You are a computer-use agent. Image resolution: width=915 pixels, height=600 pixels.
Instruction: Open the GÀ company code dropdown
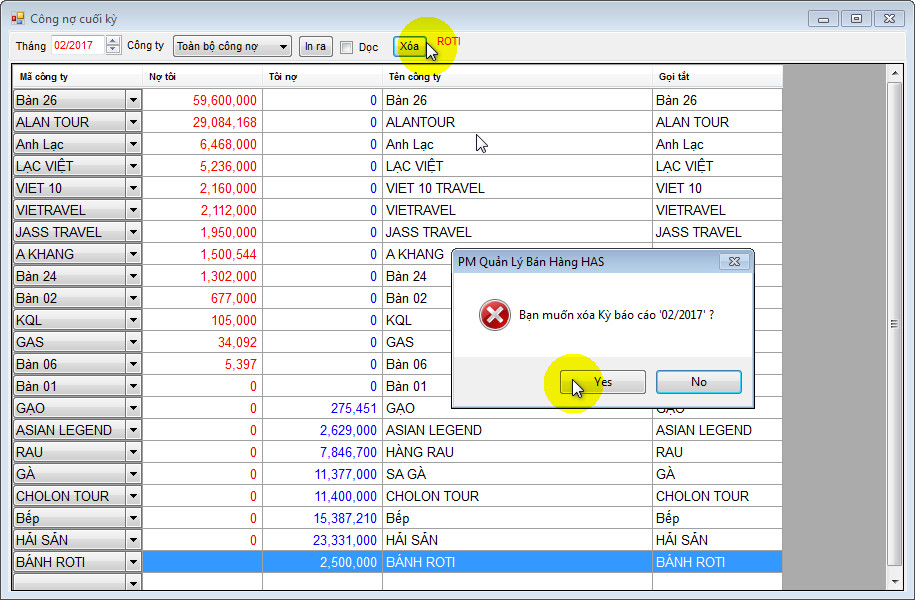click(133, 474)
